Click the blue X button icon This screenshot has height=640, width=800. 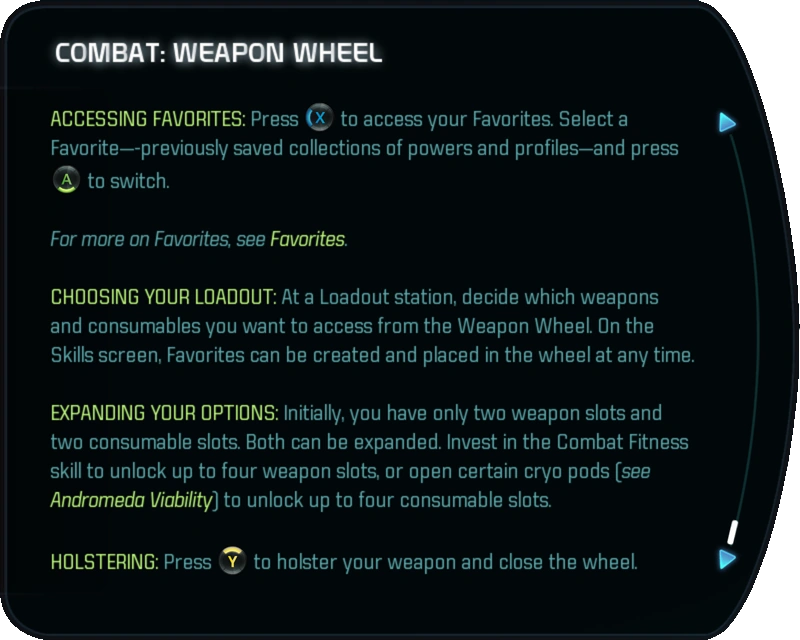319,119
